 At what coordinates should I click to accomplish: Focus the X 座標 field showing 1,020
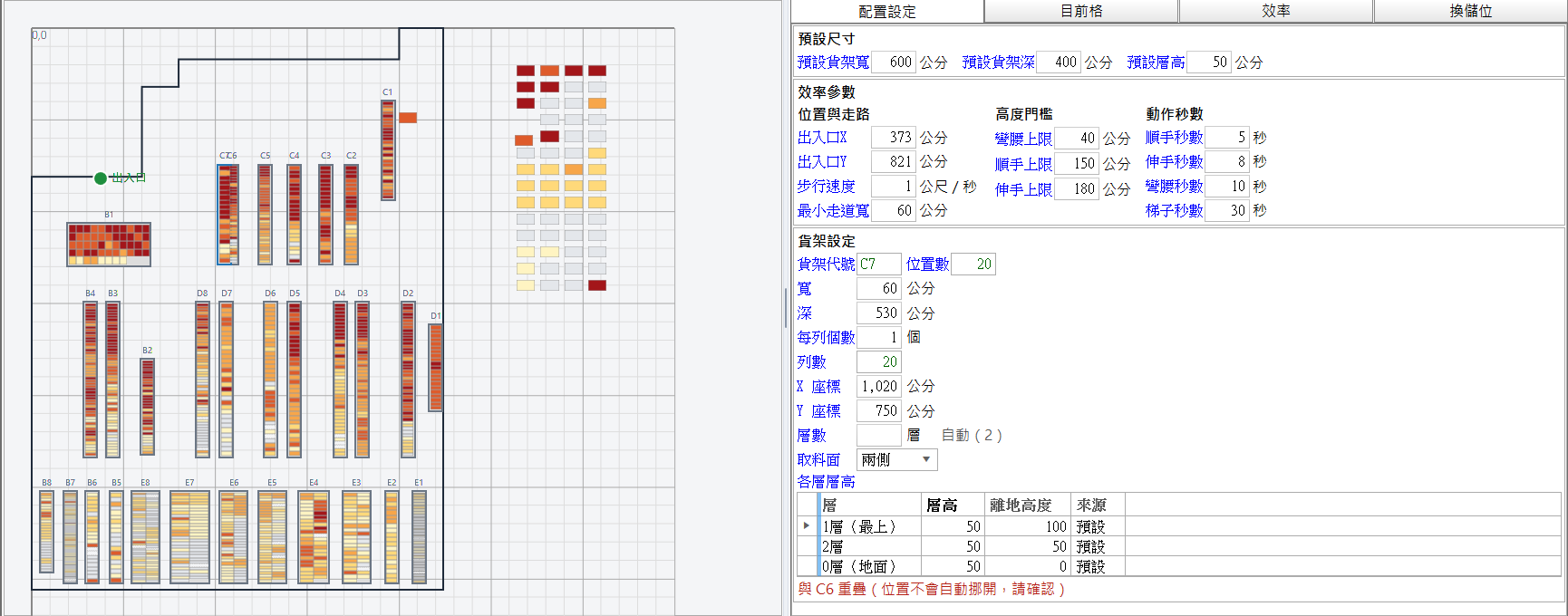[878, 386]
